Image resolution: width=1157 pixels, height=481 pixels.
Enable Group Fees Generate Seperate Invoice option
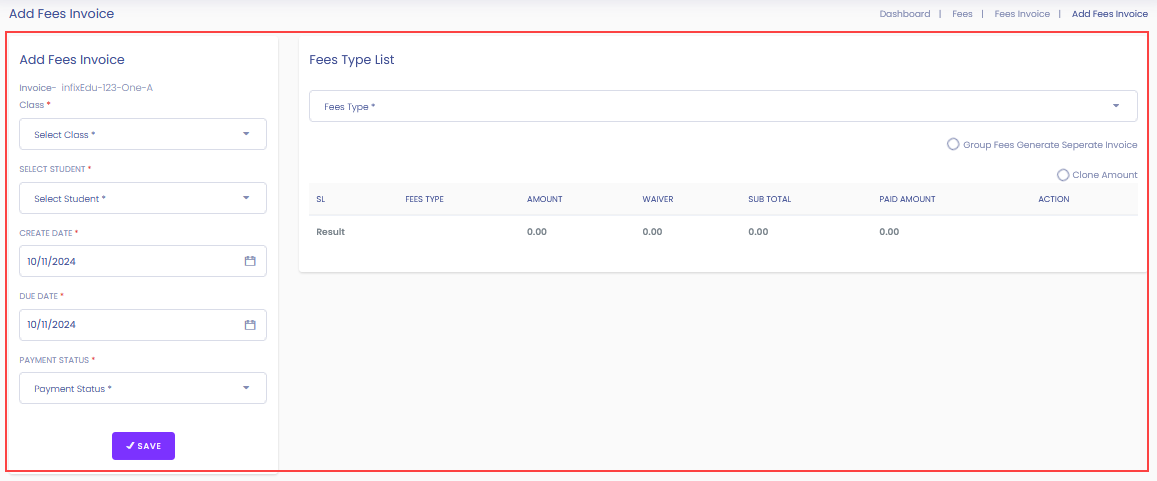(953, 145)
